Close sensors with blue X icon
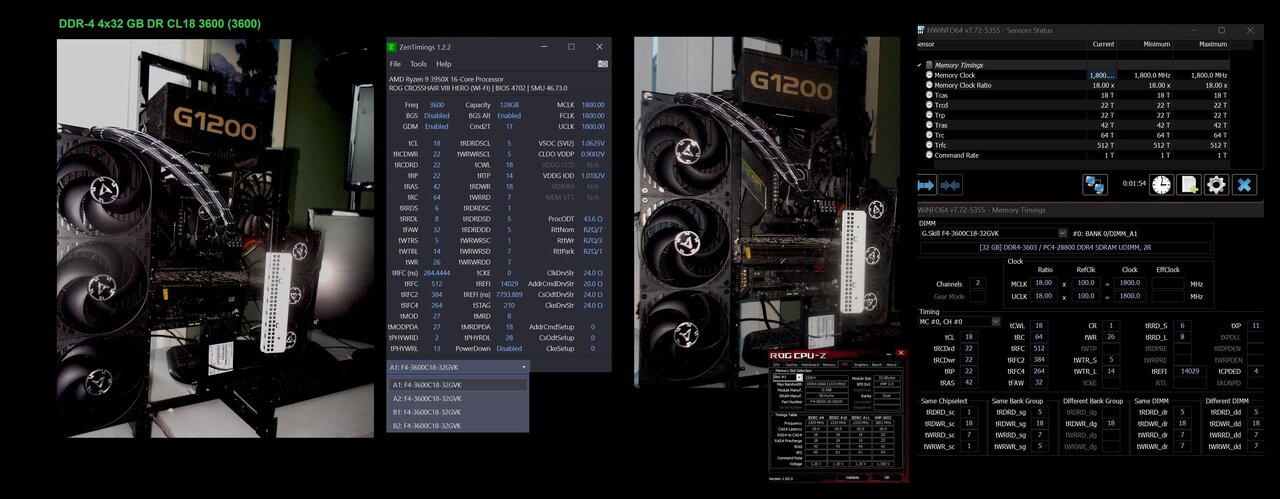Viewport: 1280px width, 499px height. [x=1244, y=185]
